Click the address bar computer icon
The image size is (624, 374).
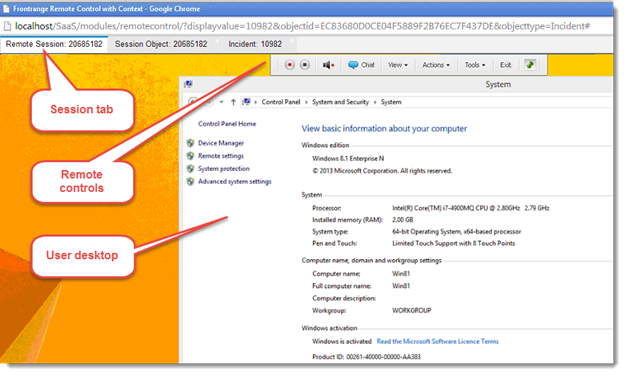(246, 102)
